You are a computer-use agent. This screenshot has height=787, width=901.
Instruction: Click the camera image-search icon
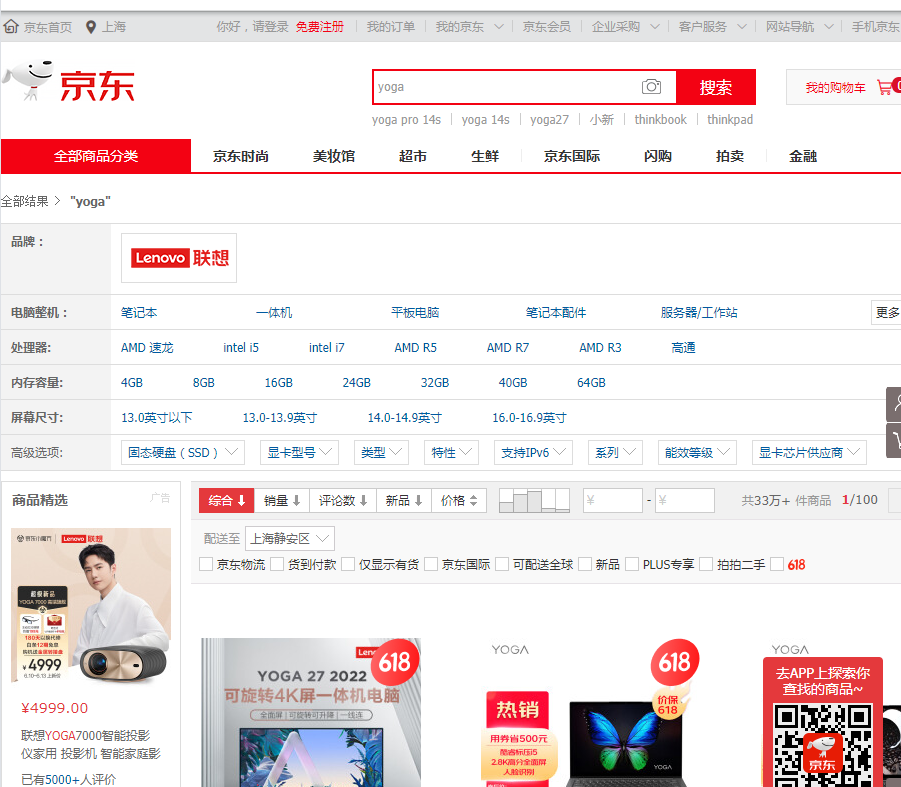click(651, 87)
